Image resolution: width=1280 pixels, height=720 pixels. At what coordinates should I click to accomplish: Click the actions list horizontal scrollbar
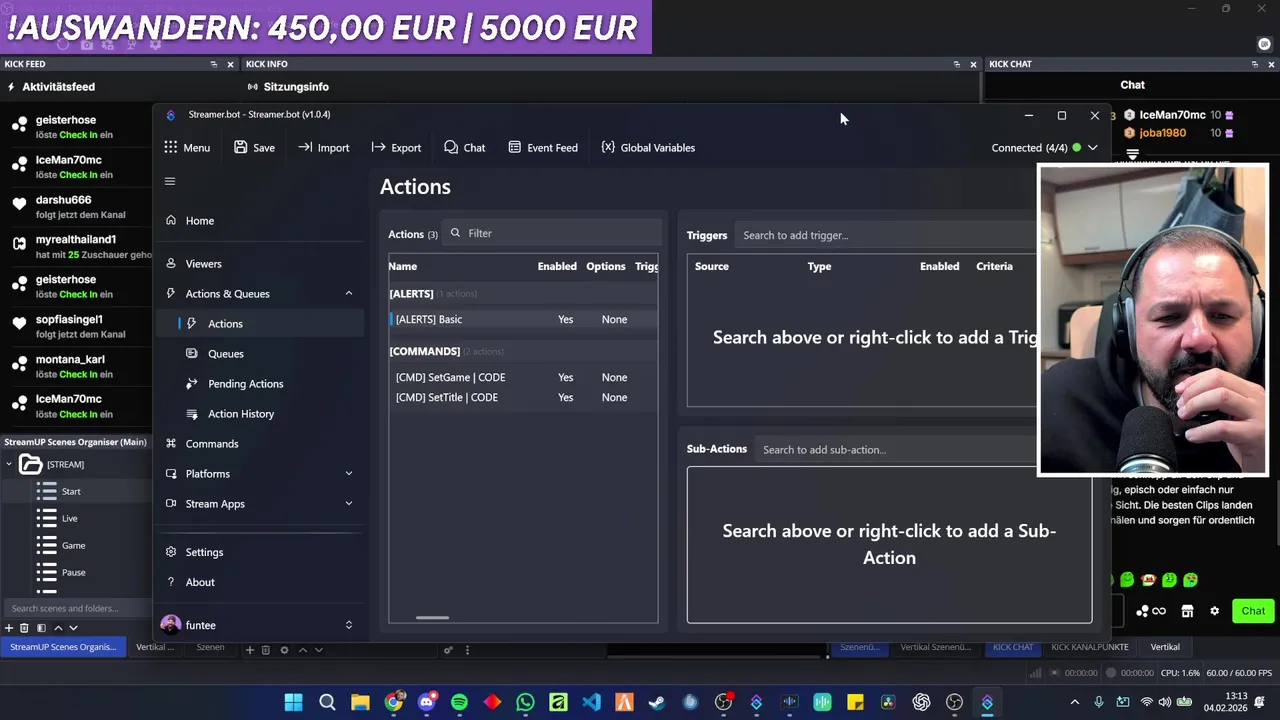point(432,618)
